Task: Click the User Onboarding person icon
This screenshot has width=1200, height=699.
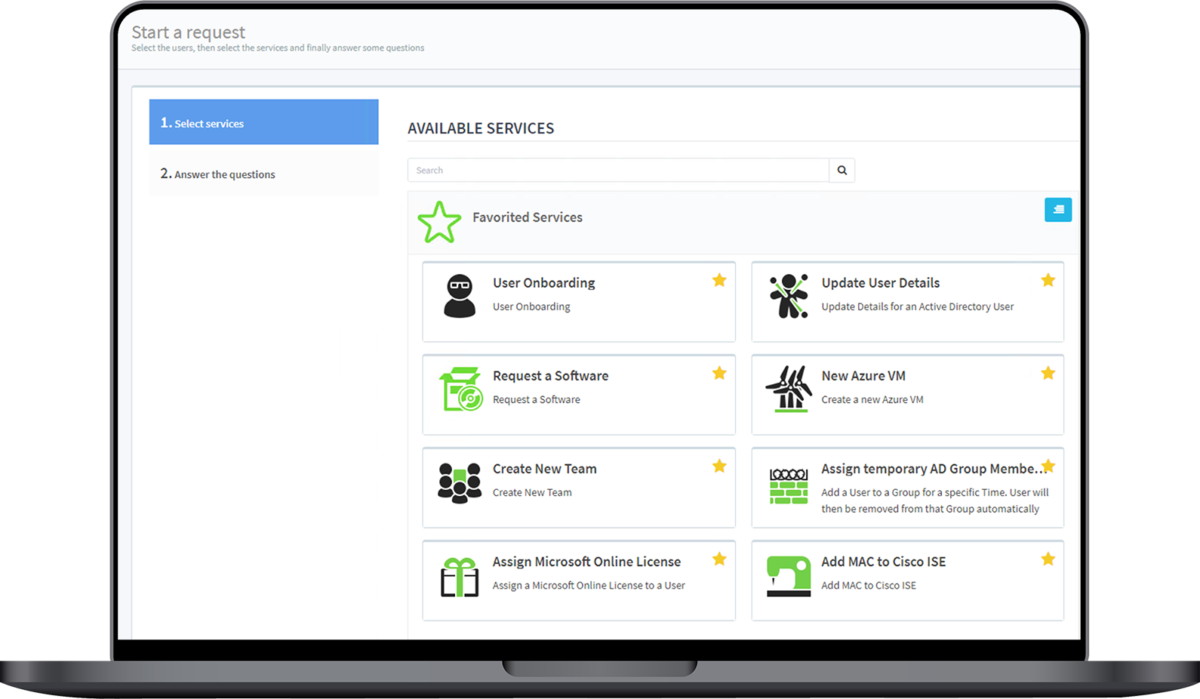Action: point(459,295)
